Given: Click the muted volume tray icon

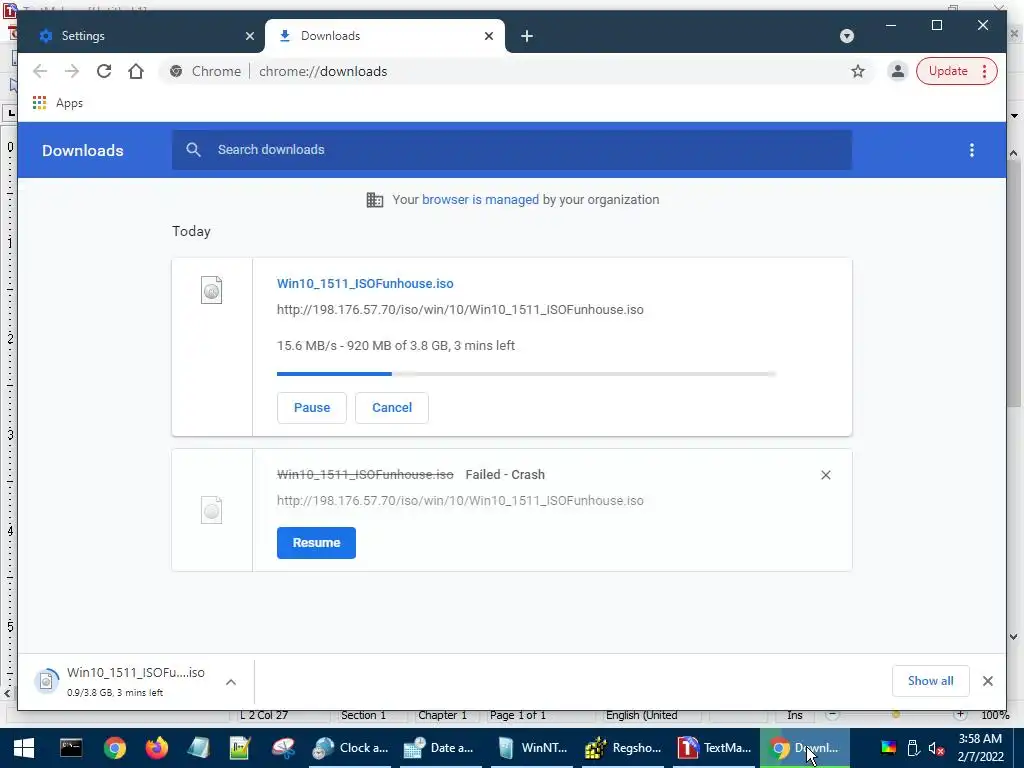Looking at the screenshot, I should pyautogui.click(x=936, y=748).
